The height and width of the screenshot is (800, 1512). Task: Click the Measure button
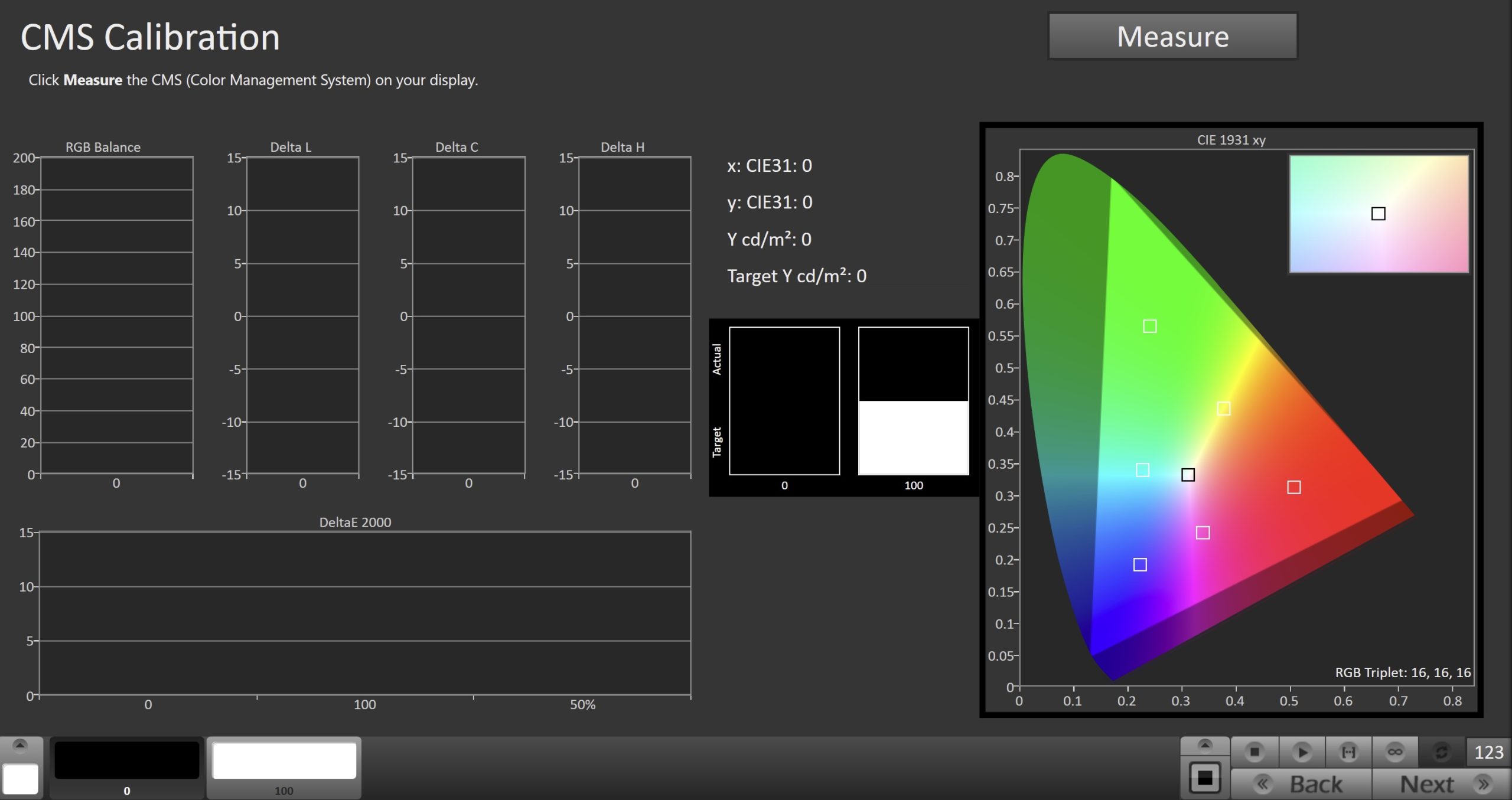tap(1172, 36)
